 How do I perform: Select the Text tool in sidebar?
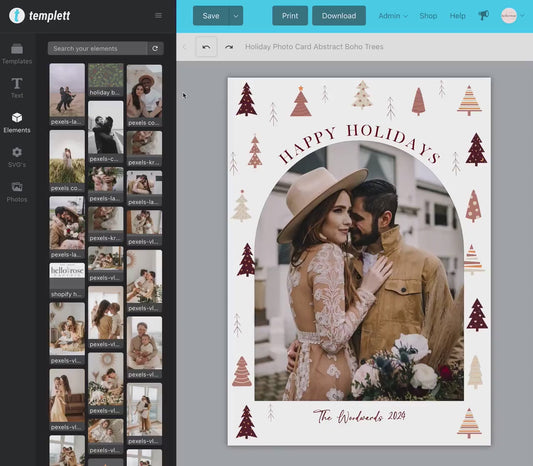(x=17, y=88)
